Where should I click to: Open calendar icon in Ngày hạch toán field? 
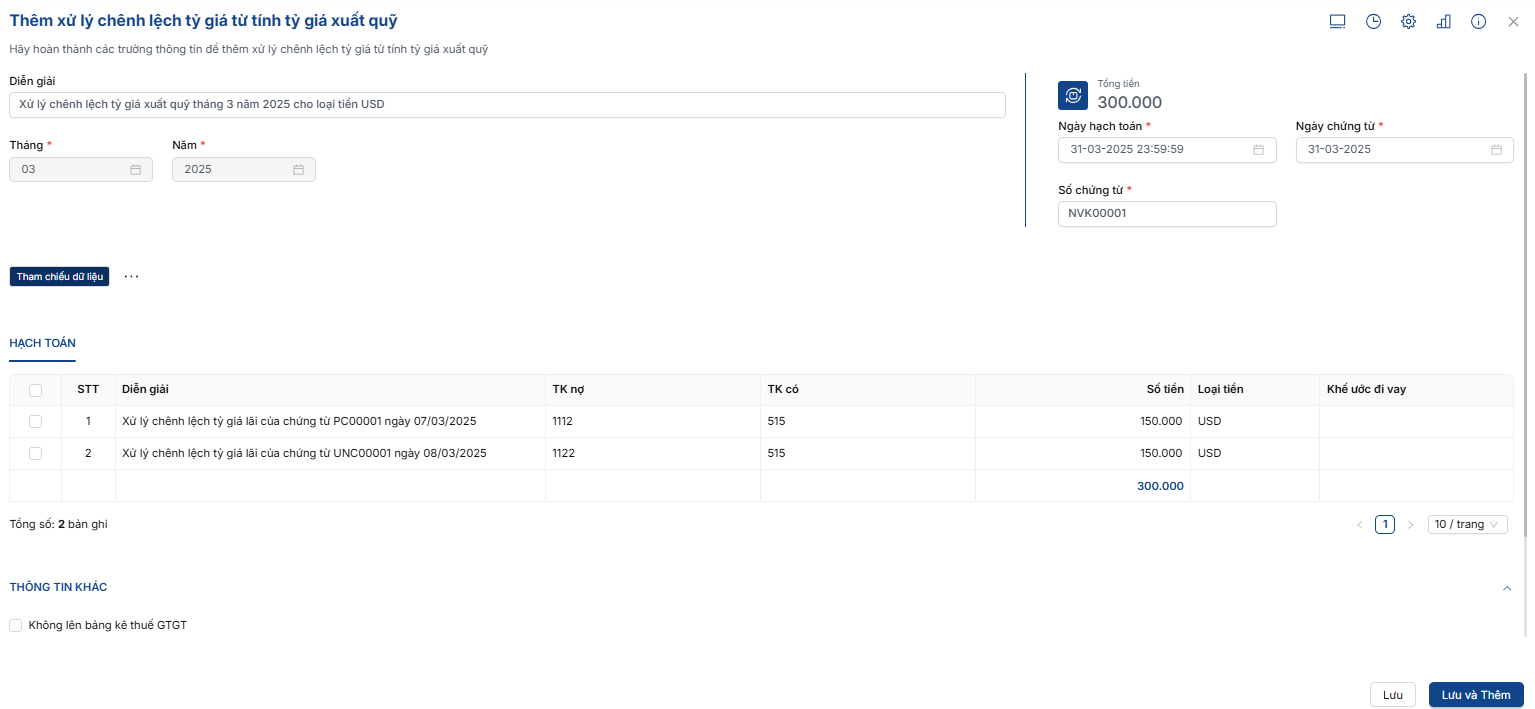coord(1258,150)
